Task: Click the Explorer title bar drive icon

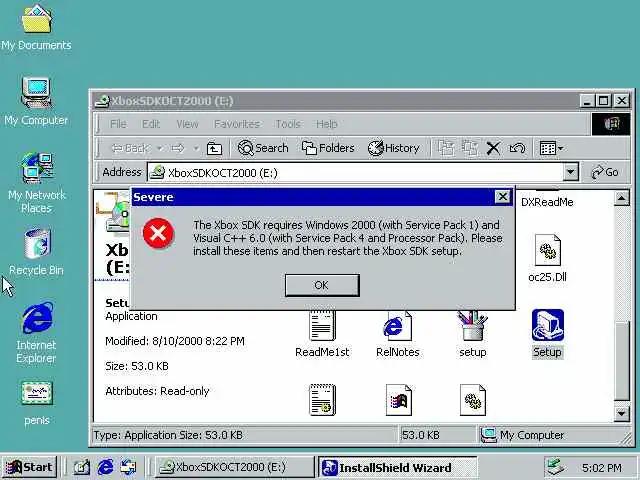Action: pyautogui.click(x=102, y=100)
